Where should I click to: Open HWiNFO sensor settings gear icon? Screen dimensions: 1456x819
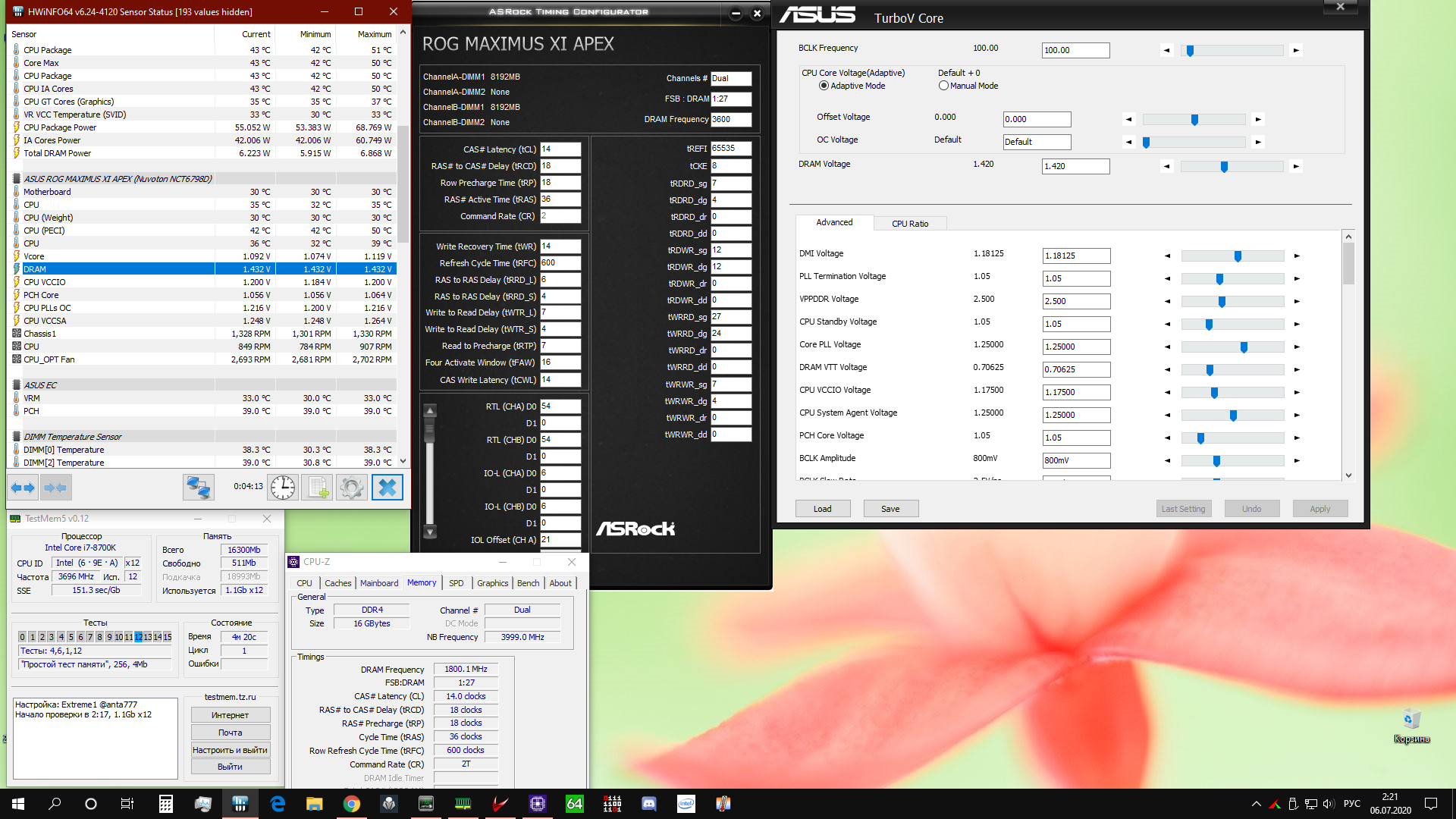(x=351, y=488)
